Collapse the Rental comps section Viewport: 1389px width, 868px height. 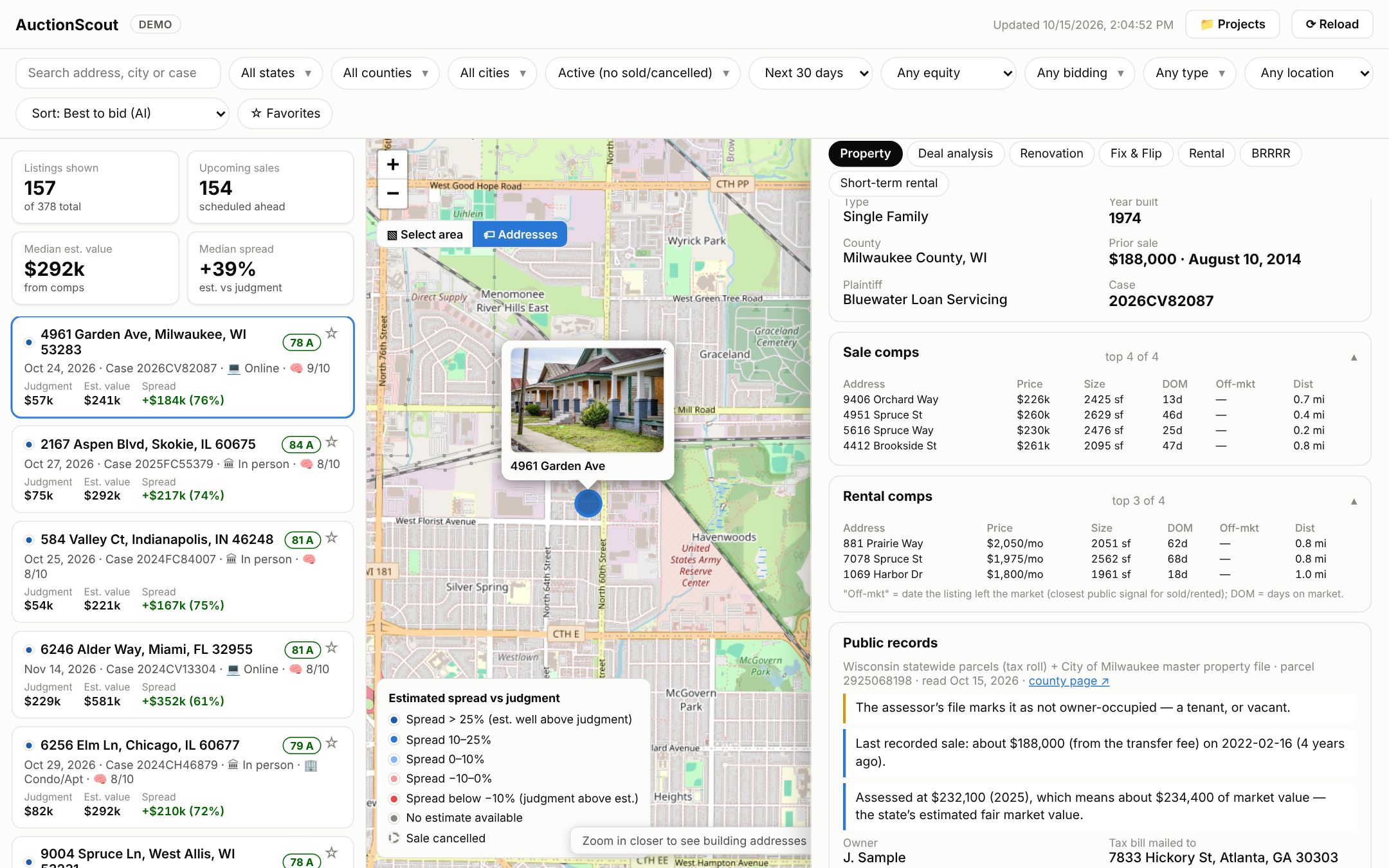[x=1354, y=502]
